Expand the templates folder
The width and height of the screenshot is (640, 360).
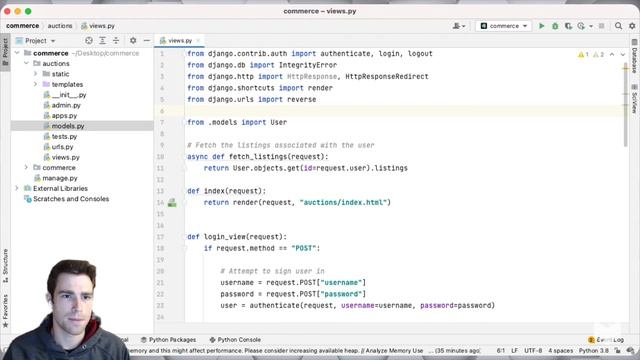(x=36, y=84)
